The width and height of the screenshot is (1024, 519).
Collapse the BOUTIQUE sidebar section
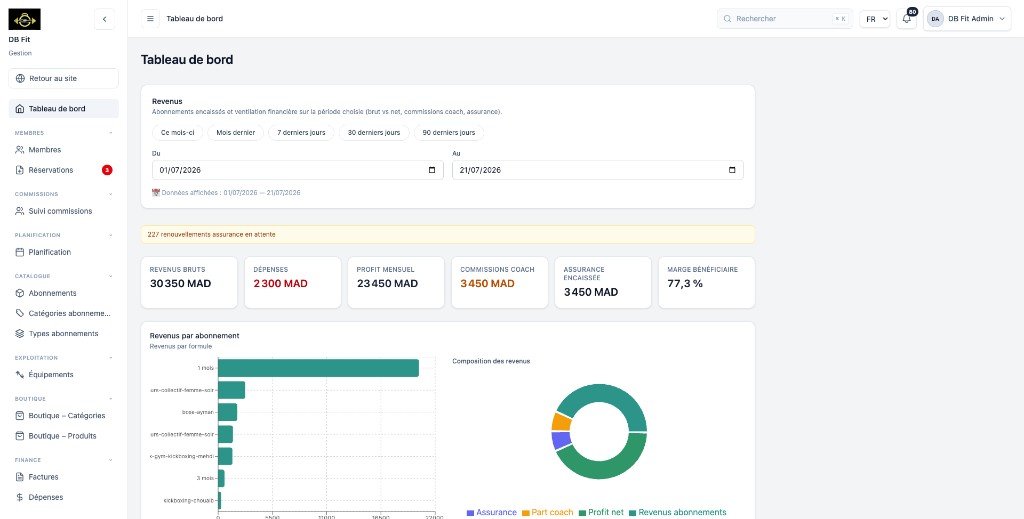pyautogui.click(x=110, y=399)
